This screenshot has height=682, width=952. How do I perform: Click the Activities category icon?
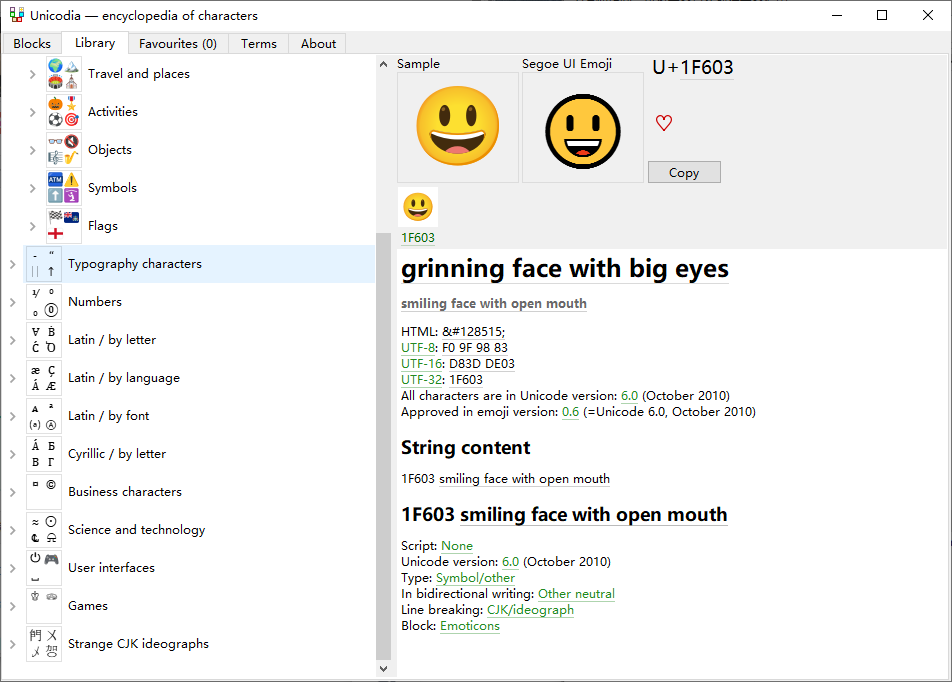coord(64,112)
